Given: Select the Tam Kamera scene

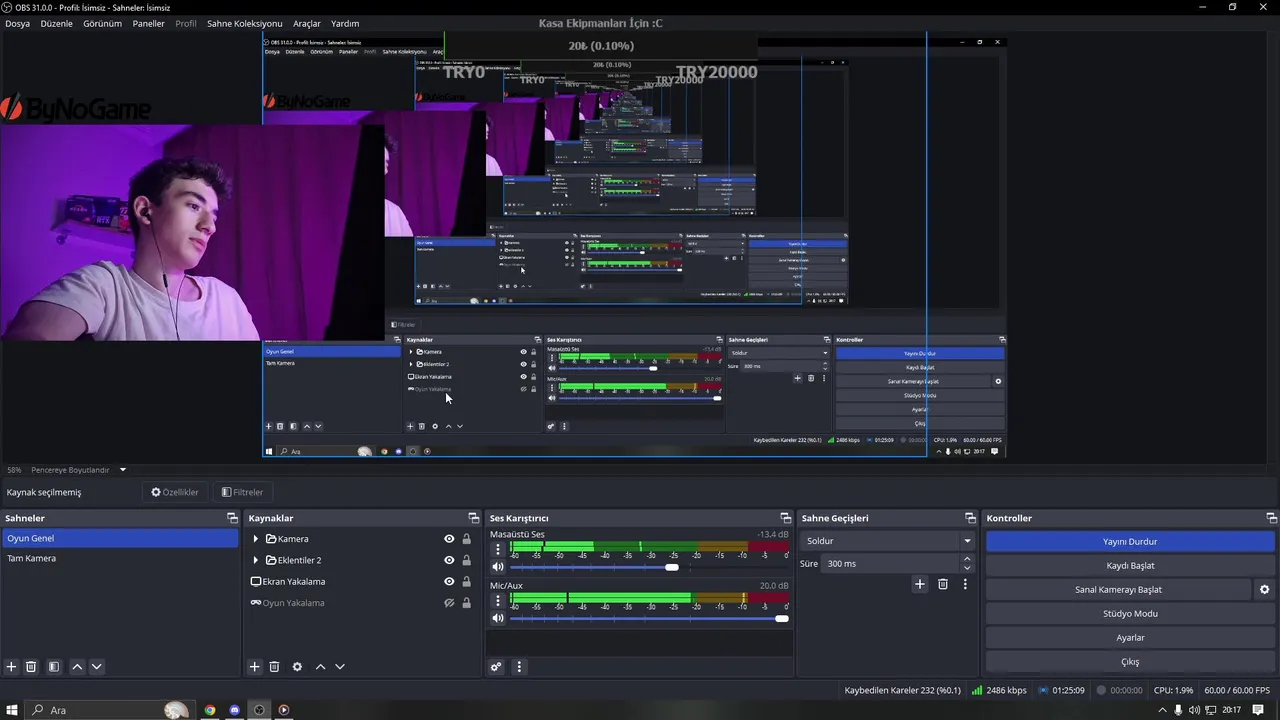Looking at the screenshot, I should pos(119,558).
